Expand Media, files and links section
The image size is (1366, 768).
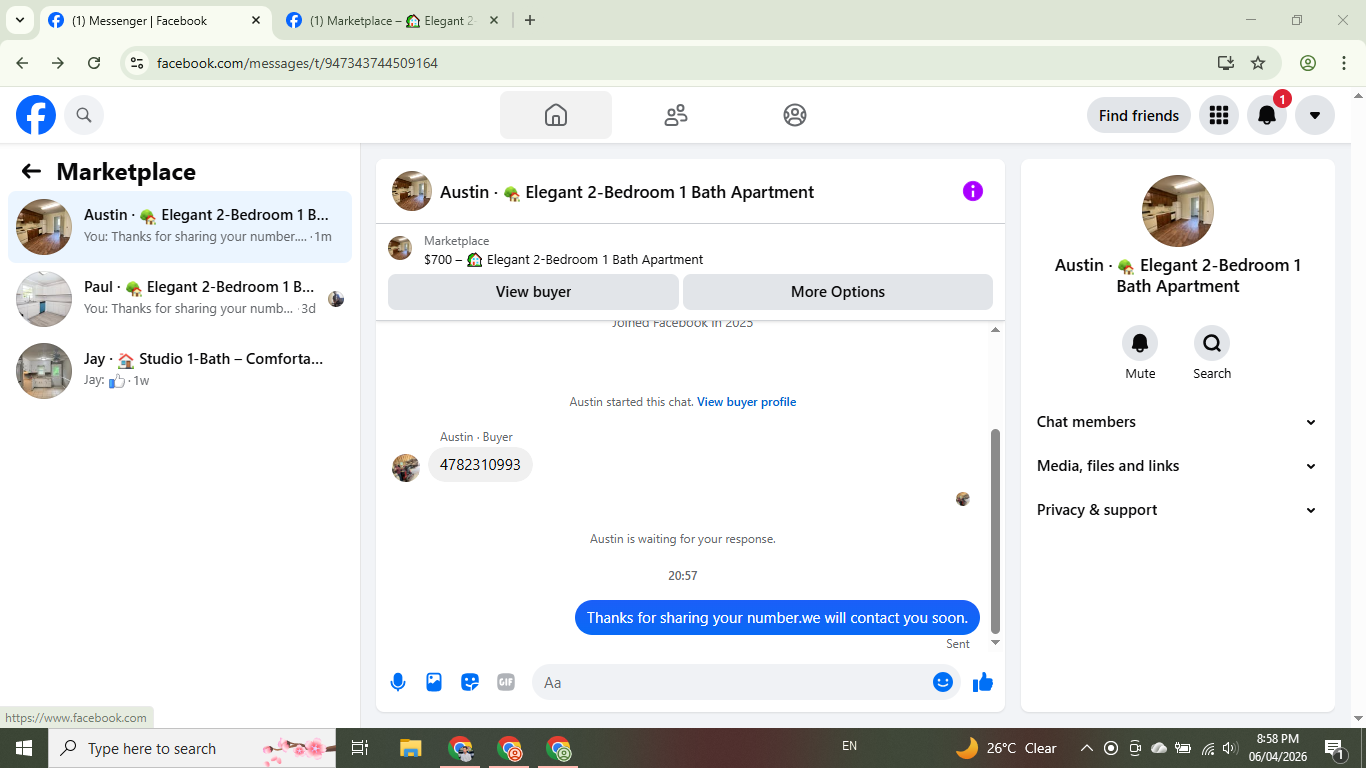pyautogui.click(x=1178, y=466)
